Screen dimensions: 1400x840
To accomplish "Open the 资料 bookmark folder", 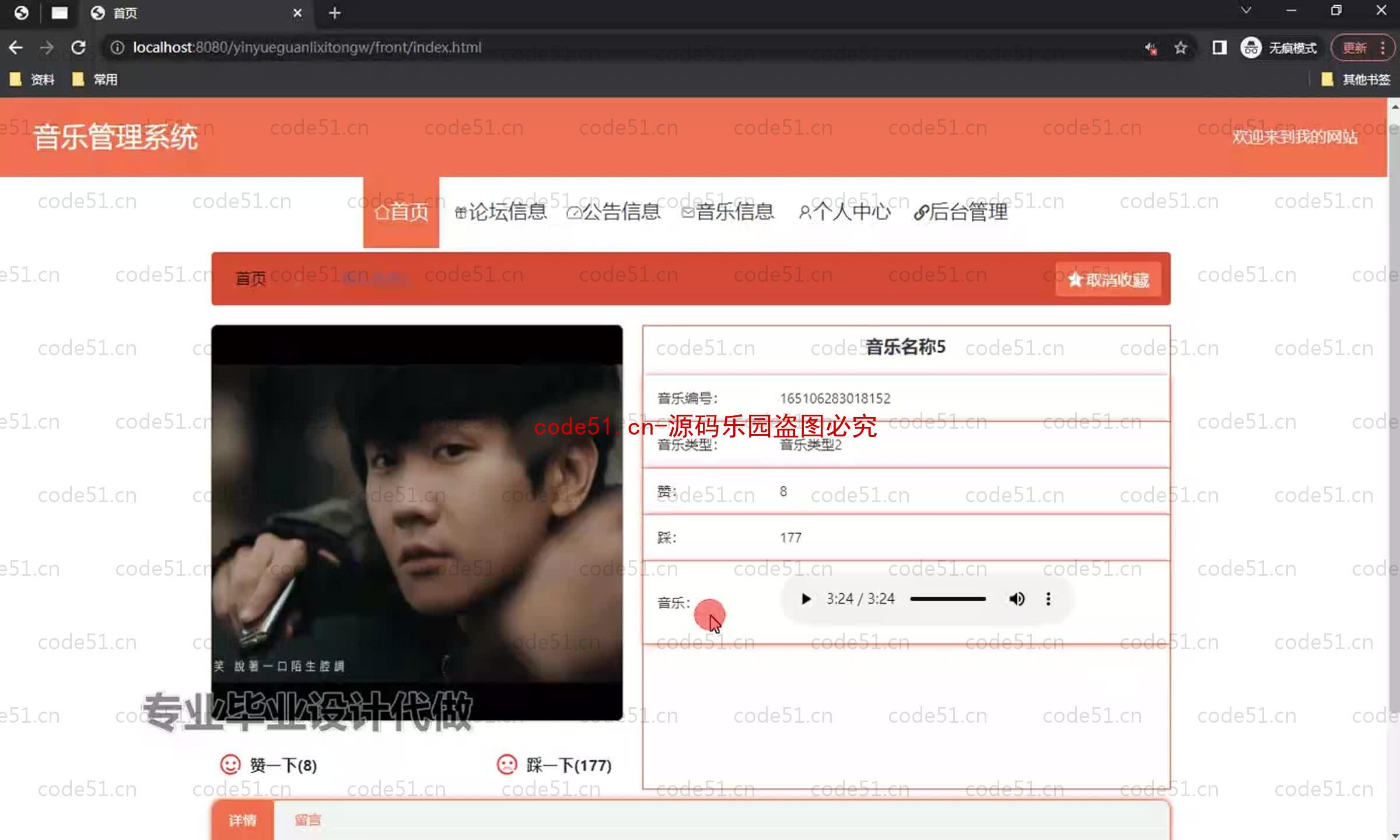I will tap(33, 79).
